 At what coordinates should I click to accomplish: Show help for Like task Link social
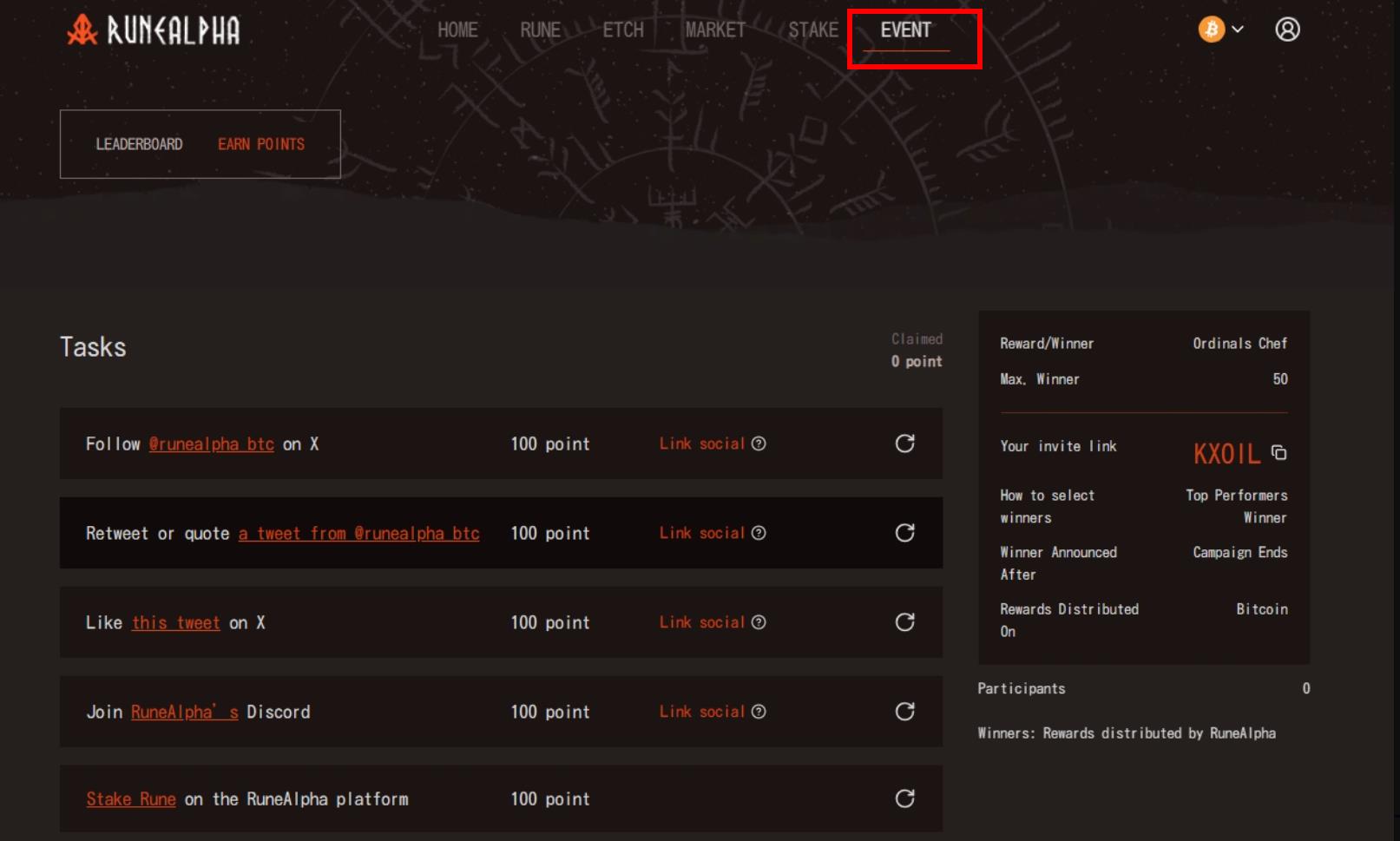759,622
